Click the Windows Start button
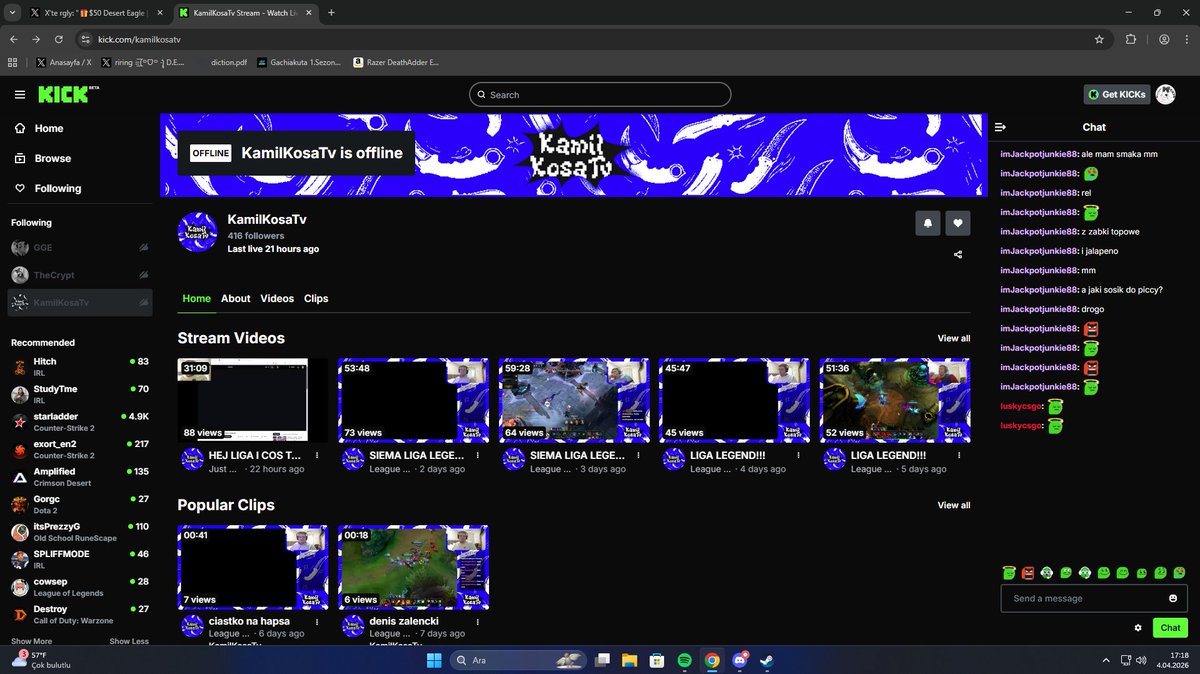Screen dimensions: 1200x674 pyautogui.click(x=434, y=660)
